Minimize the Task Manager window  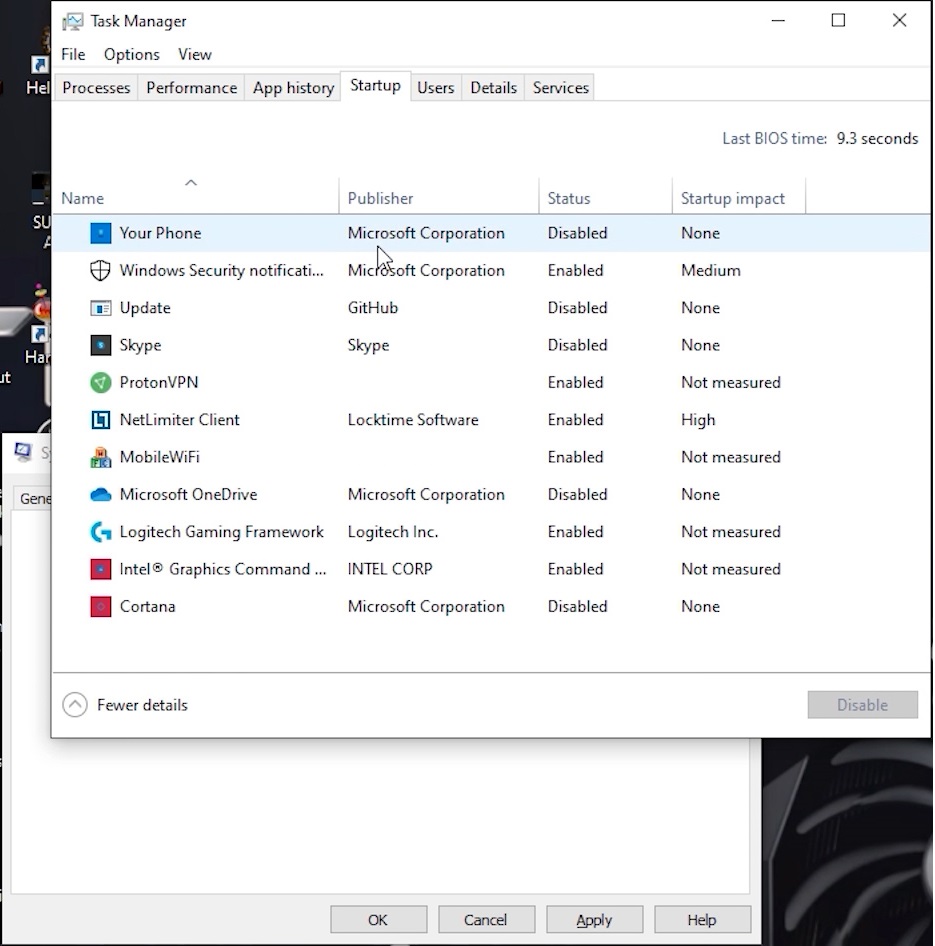[778, 21]
